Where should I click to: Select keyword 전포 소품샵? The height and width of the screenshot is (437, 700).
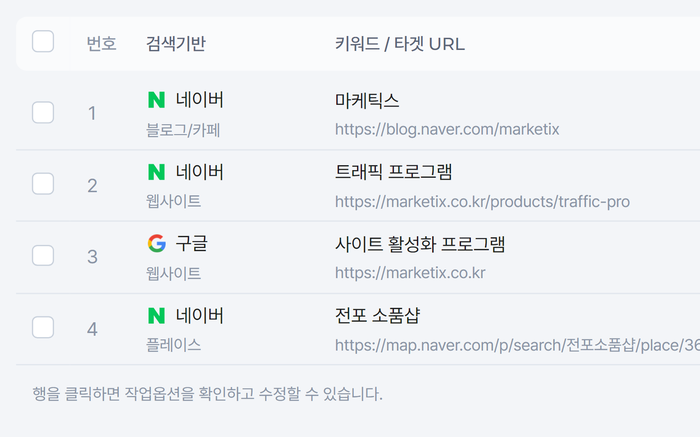pos(378,316)
